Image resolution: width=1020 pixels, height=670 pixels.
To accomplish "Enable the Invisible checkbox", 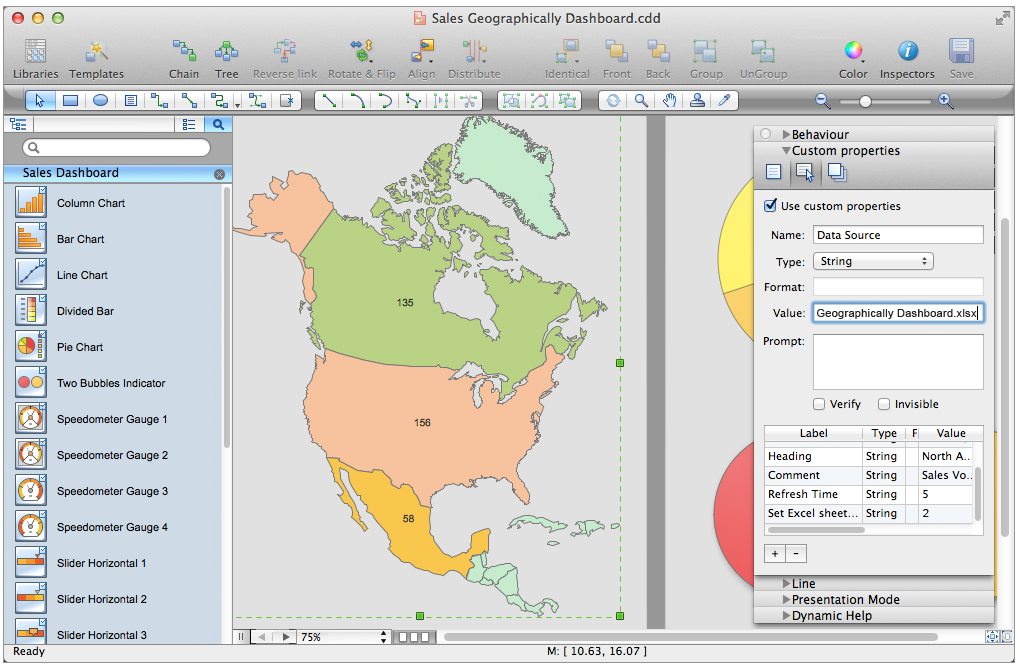I will [x=884, y=404].
